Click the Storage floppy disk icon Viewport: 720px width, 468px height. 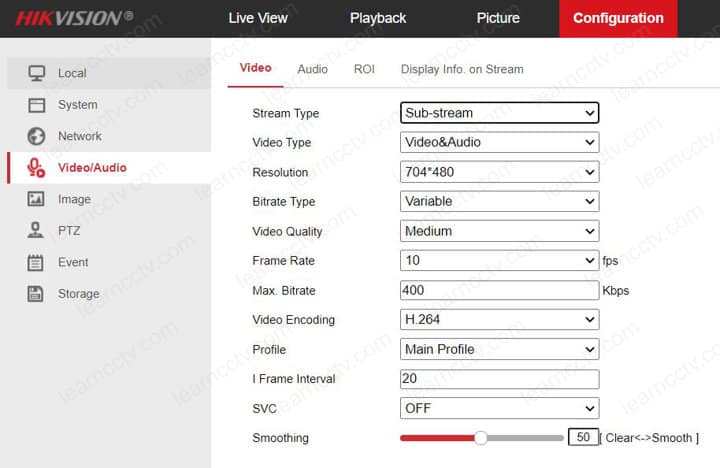[37, 294]
